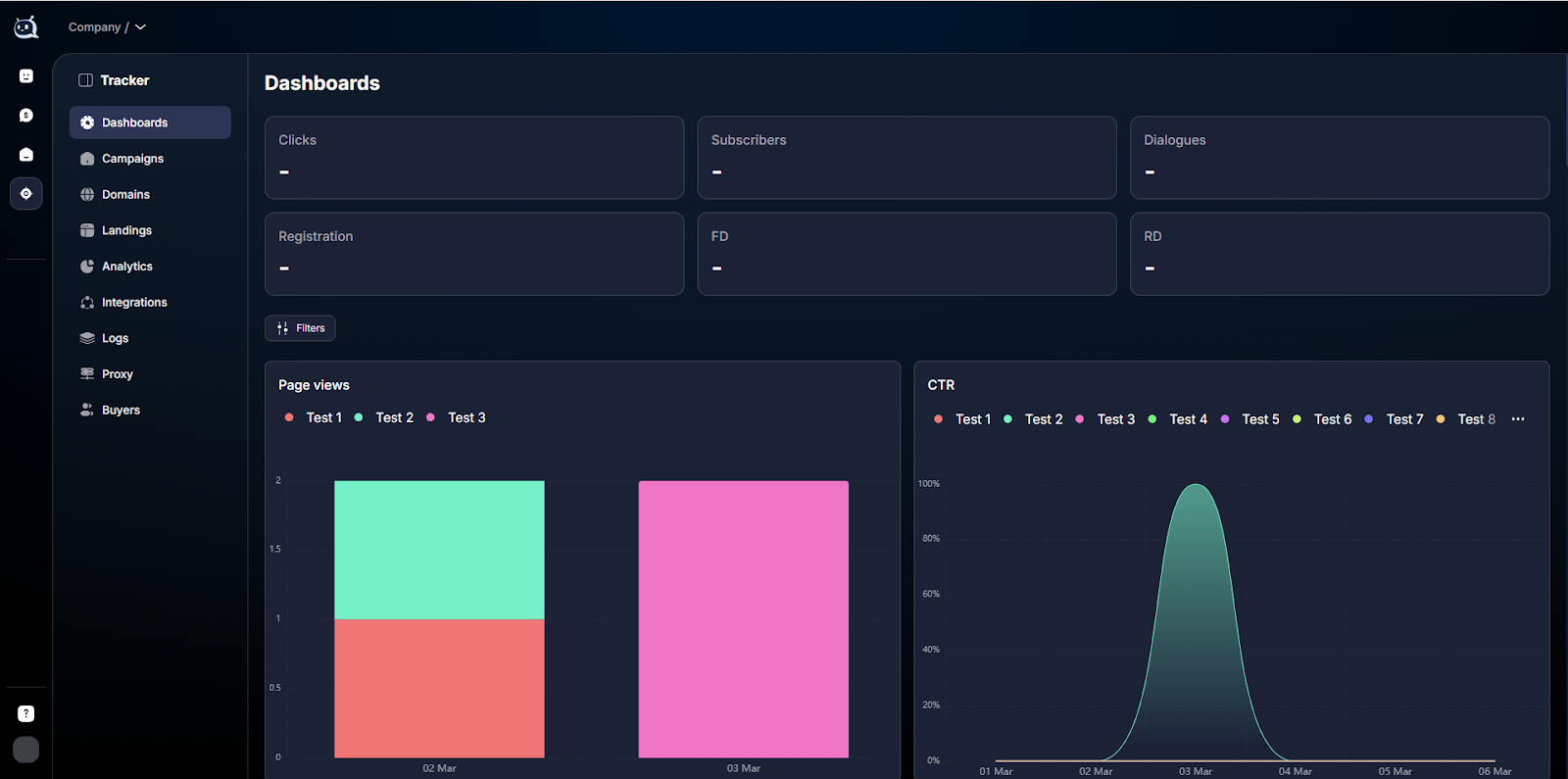
Task: Select the Dialogues metric card
Action: [1340, 158]
